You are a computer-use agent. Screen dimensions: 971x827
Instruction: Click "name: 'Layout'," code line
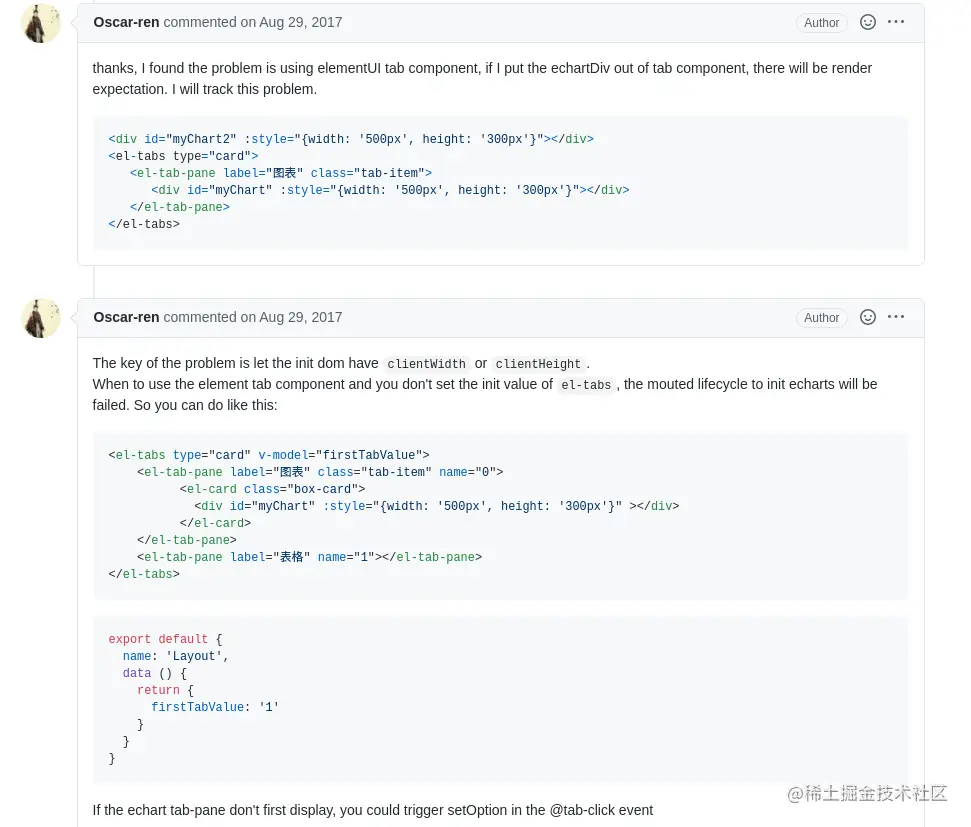tap(175, 656)
